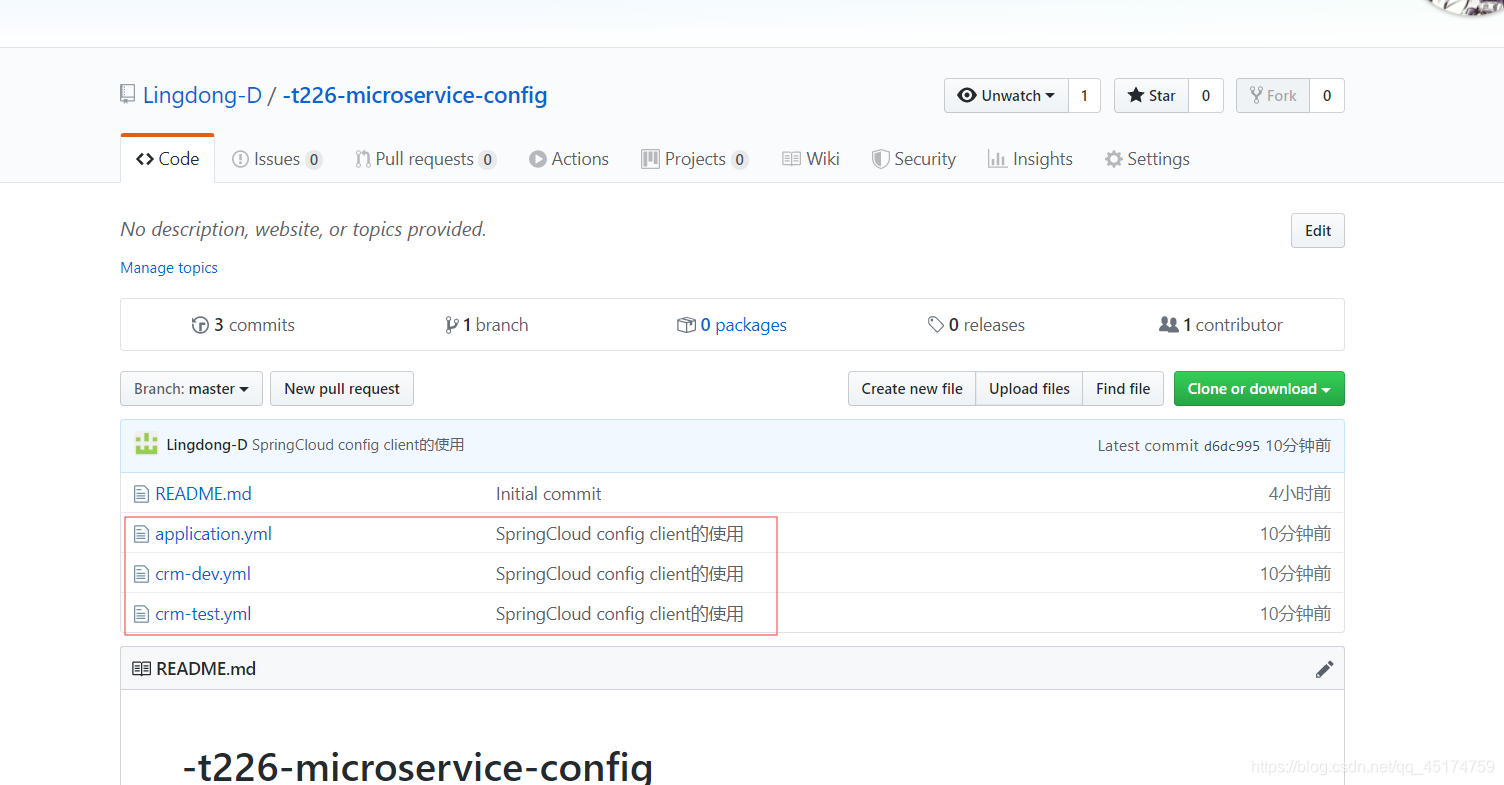Click the file icon beside crm-dev.yml
The width and height of the screenshot is (1504, 785).
pyautogui.click(x=141, y=574)
